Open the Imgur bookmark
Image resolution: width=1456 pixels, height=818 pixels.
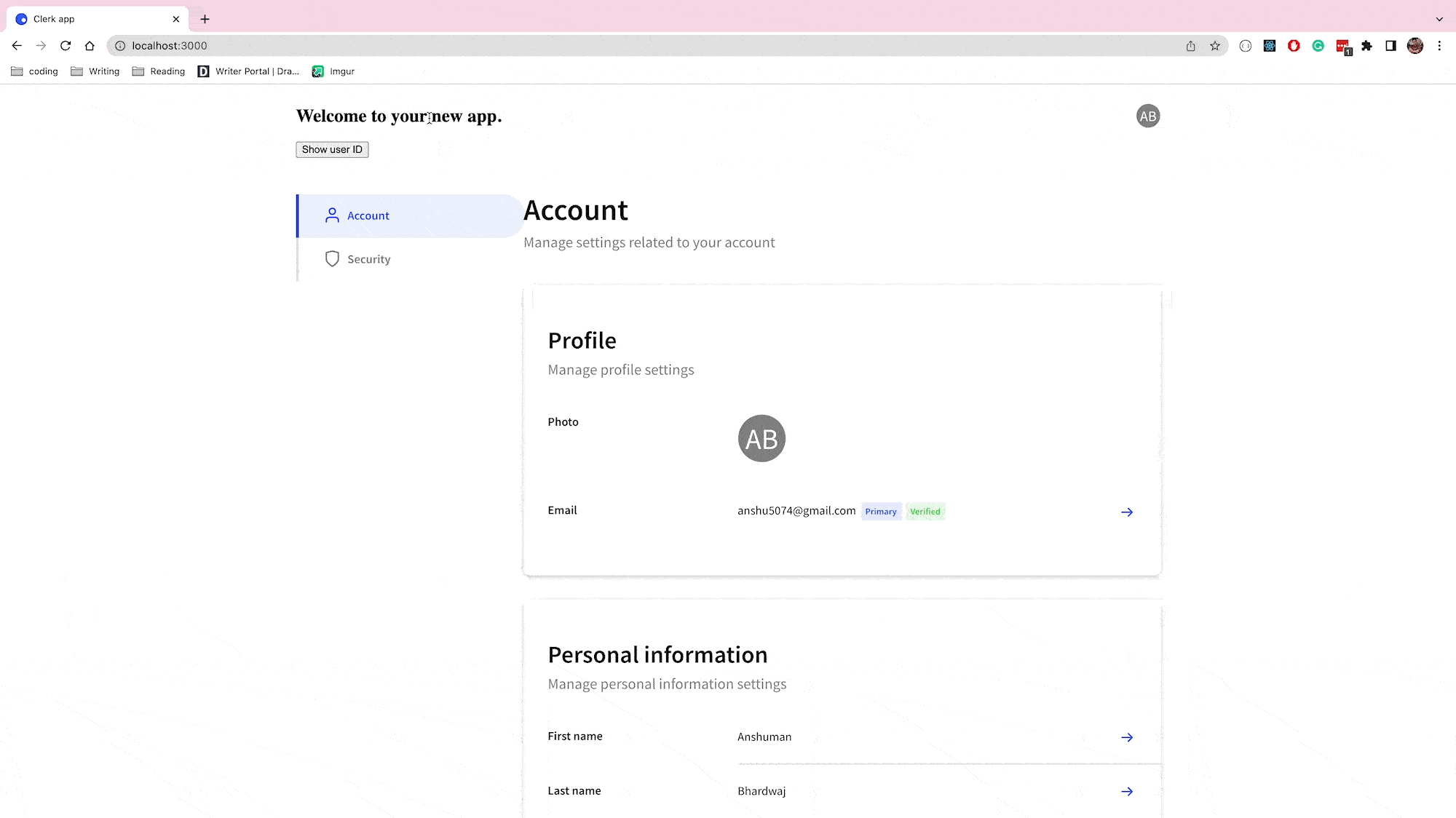[333, 71]
